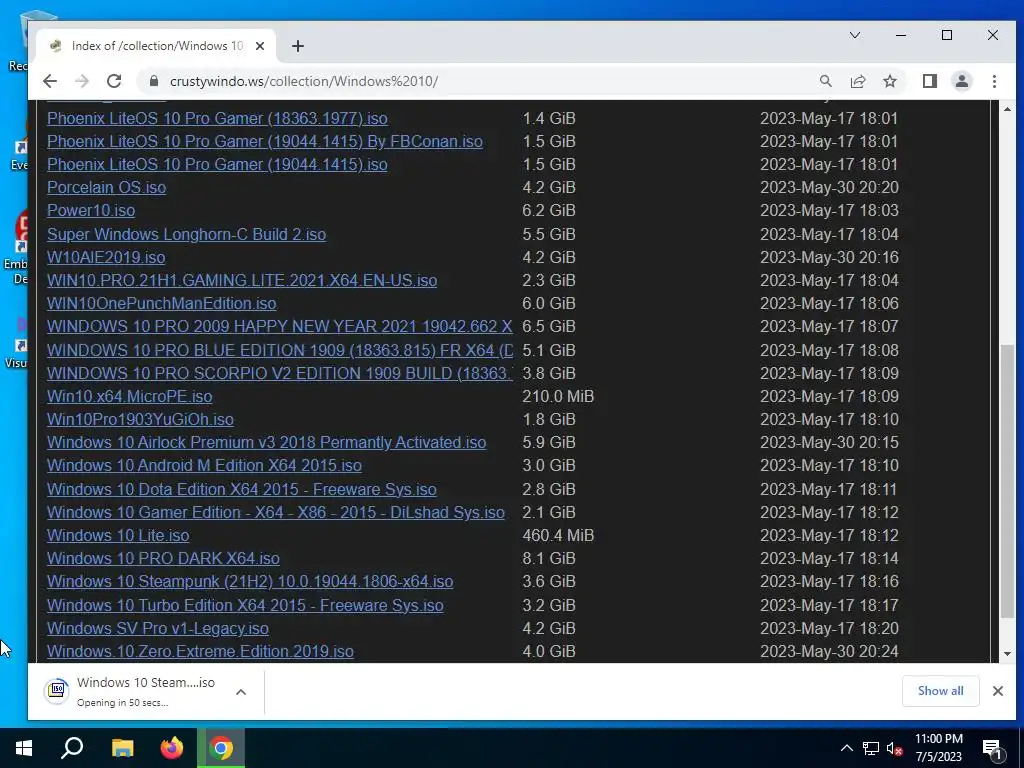Select the Index of /collection/Windows 10 tab

point(156,46)
